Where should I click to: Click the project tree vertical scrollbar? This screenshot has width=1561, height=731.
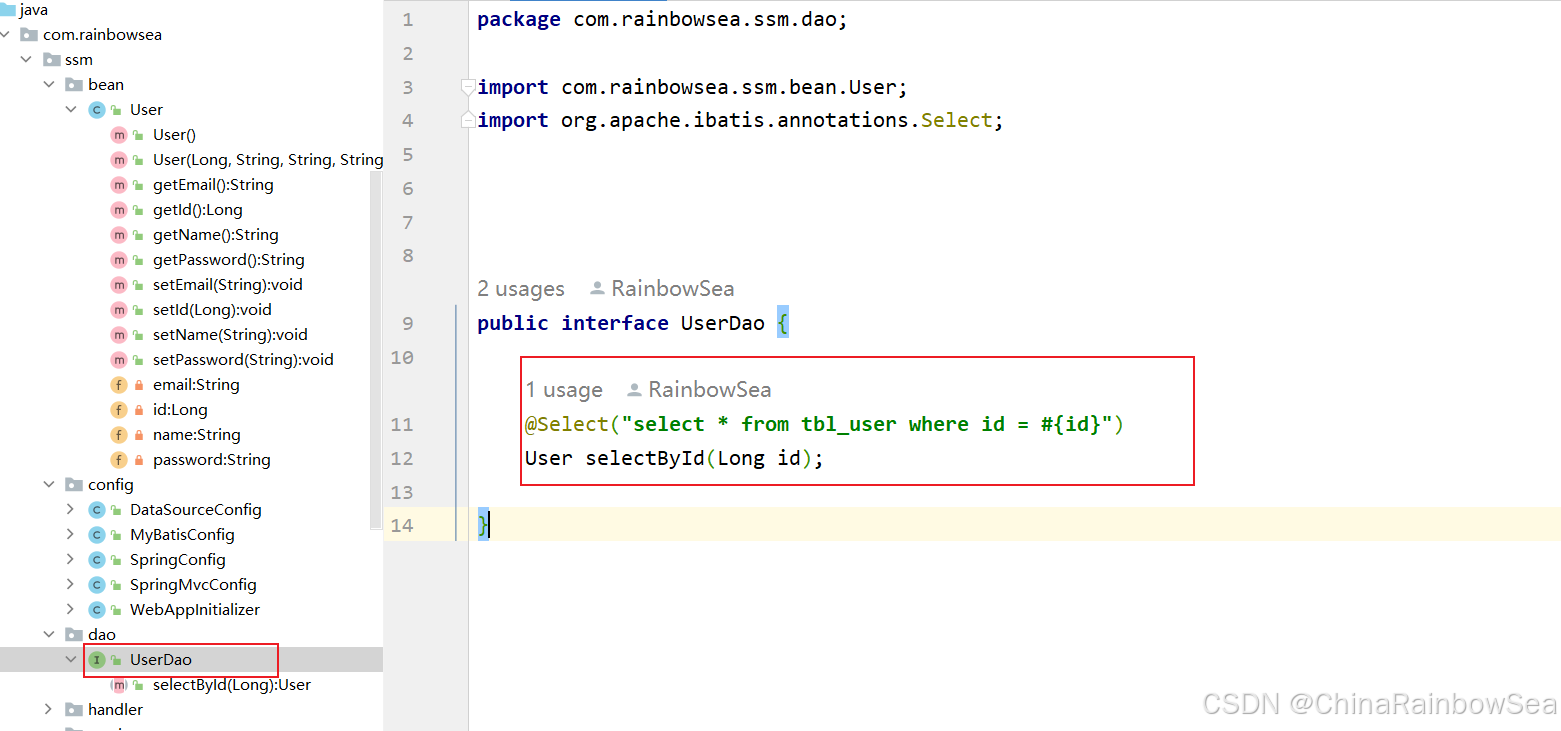point(376,350)
